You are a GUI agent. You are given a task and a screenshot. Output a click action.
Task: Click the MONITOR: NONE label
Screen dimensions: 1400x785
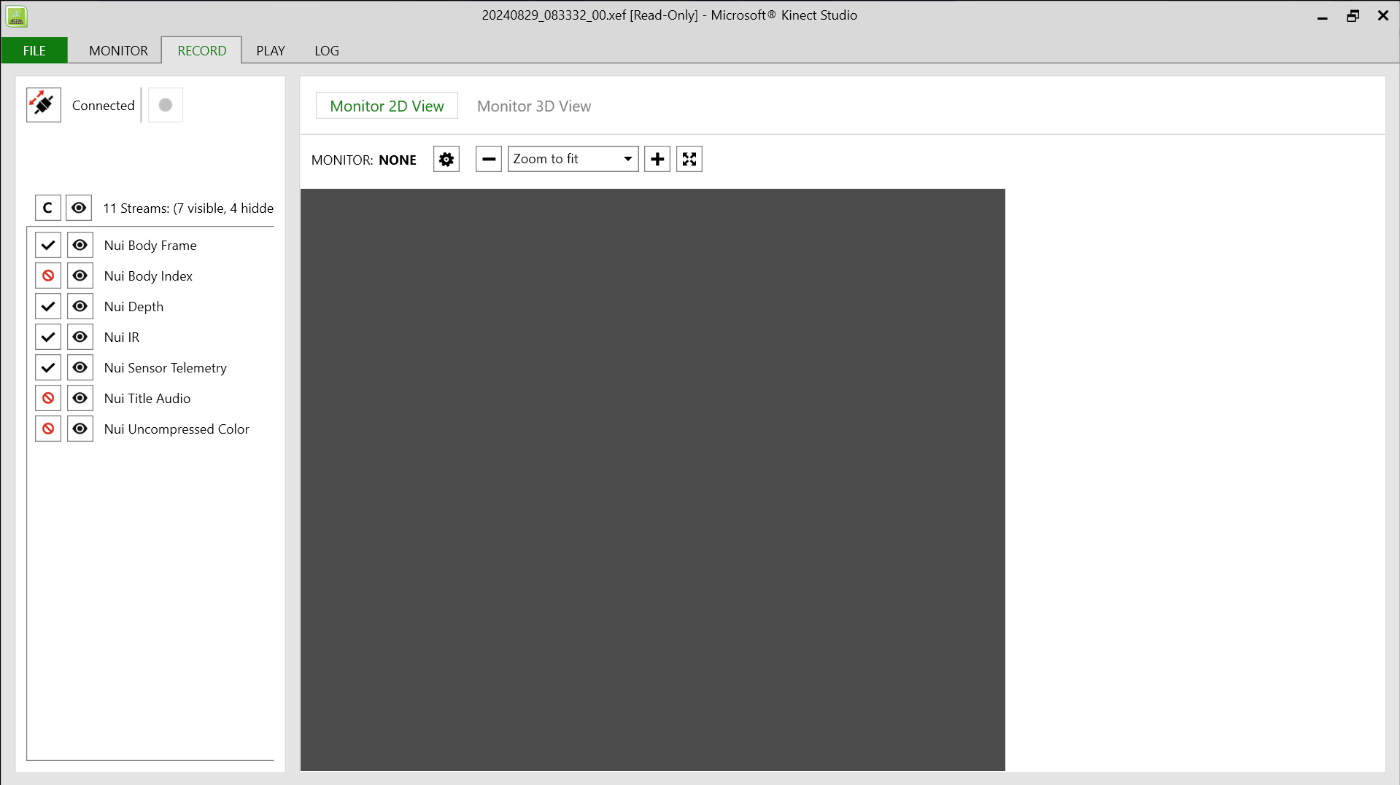click(x=364, y=160)
